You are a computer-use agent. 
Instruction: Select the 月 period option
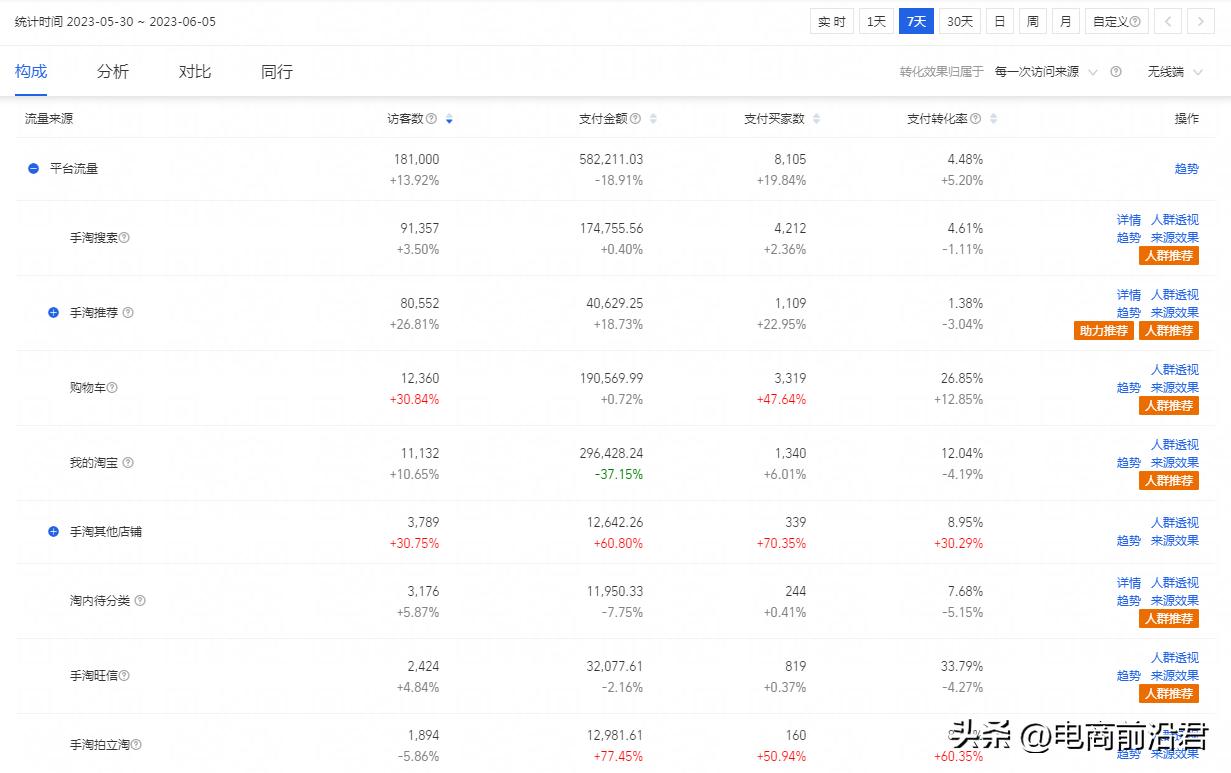[1065, 20]
